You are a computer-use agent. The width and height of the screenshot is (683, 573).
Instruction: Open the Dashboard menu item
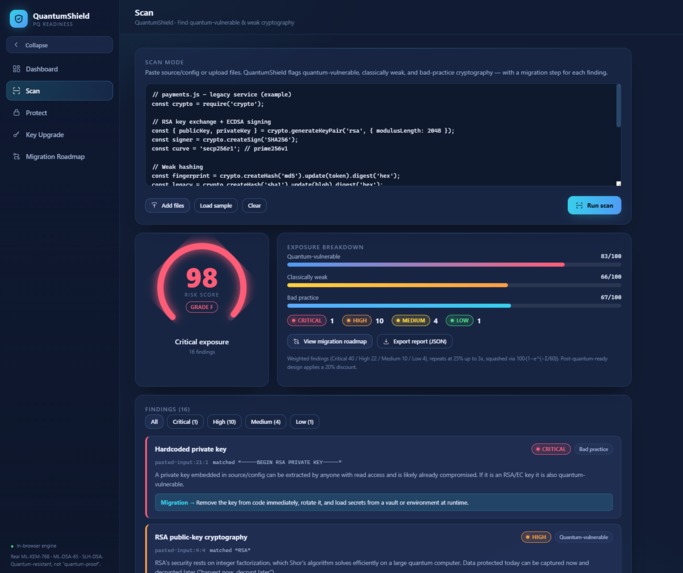pos(60,69)
